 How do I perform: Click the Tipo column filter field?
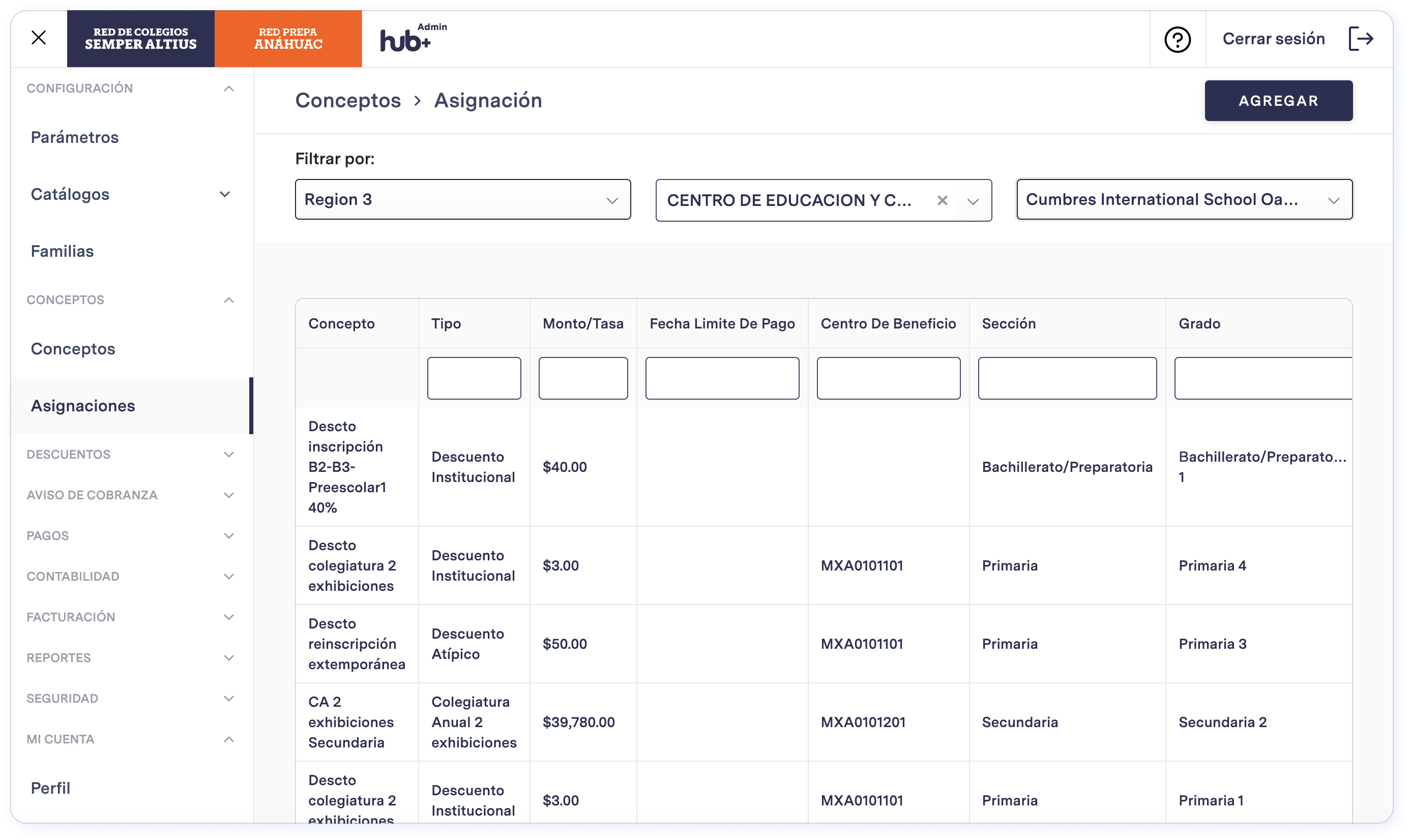point(474,378)
